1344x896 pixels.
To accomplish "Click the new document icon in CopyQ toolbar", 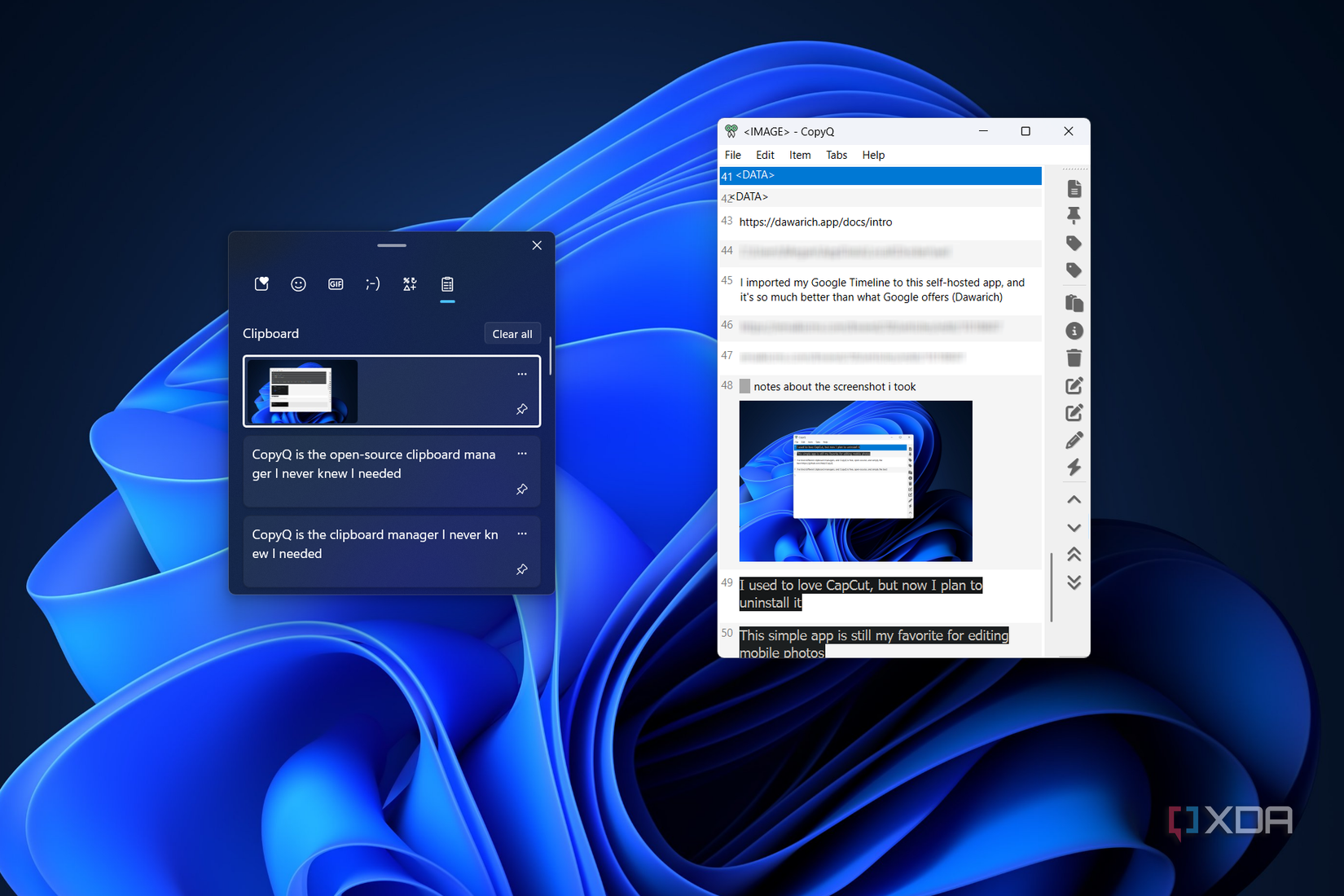I will click(1074, 189).
